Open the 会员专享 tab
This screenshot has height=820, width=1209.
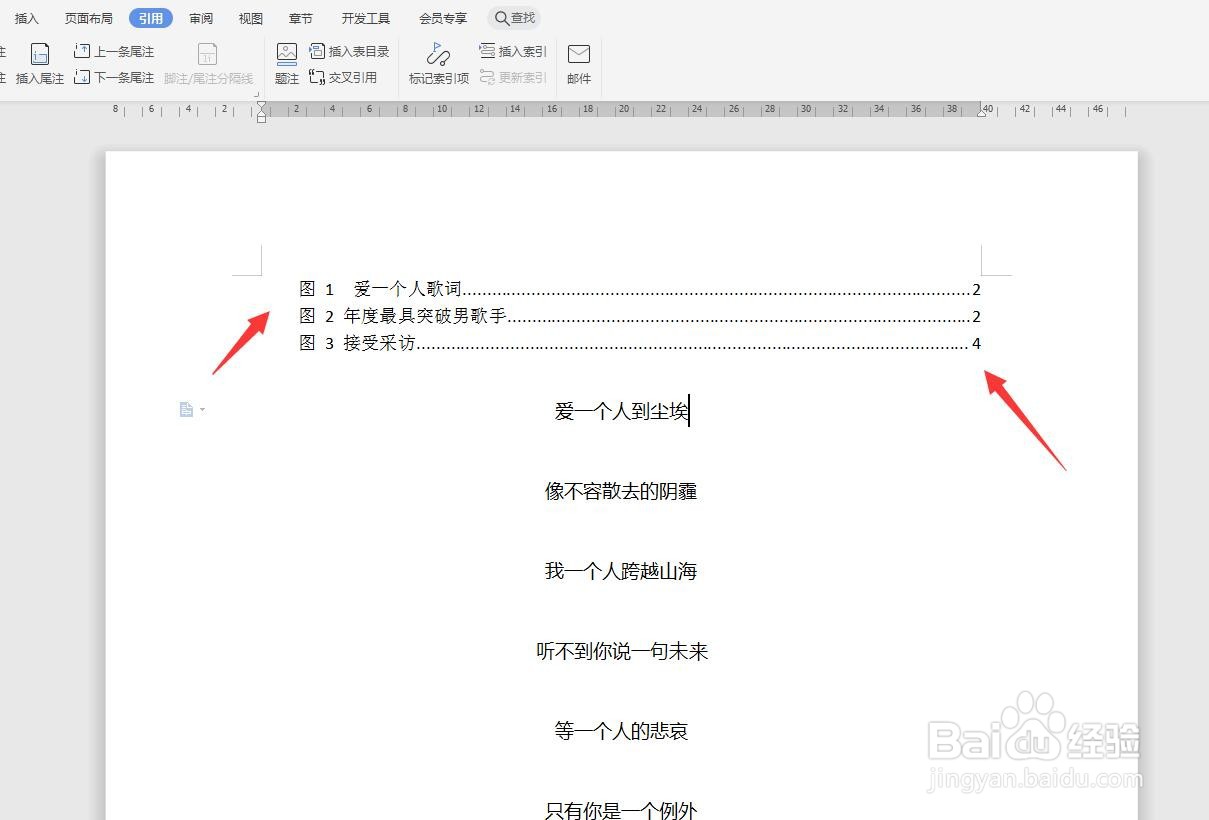point(443,18)
